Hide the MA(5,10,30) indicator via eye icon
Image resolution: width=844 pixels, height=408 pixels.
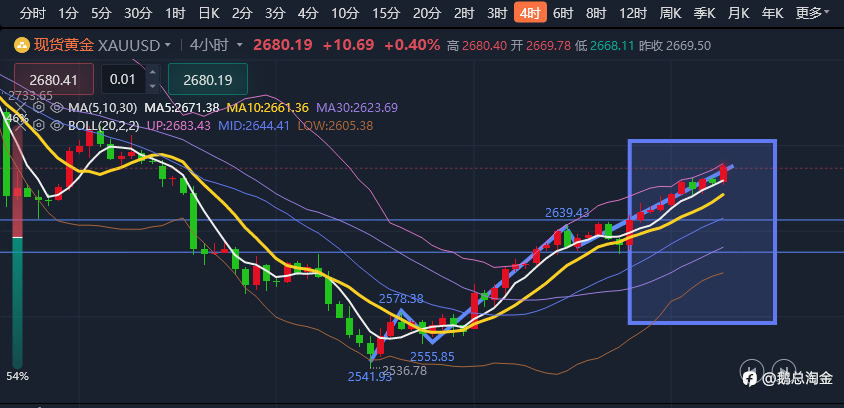[55, 108]
